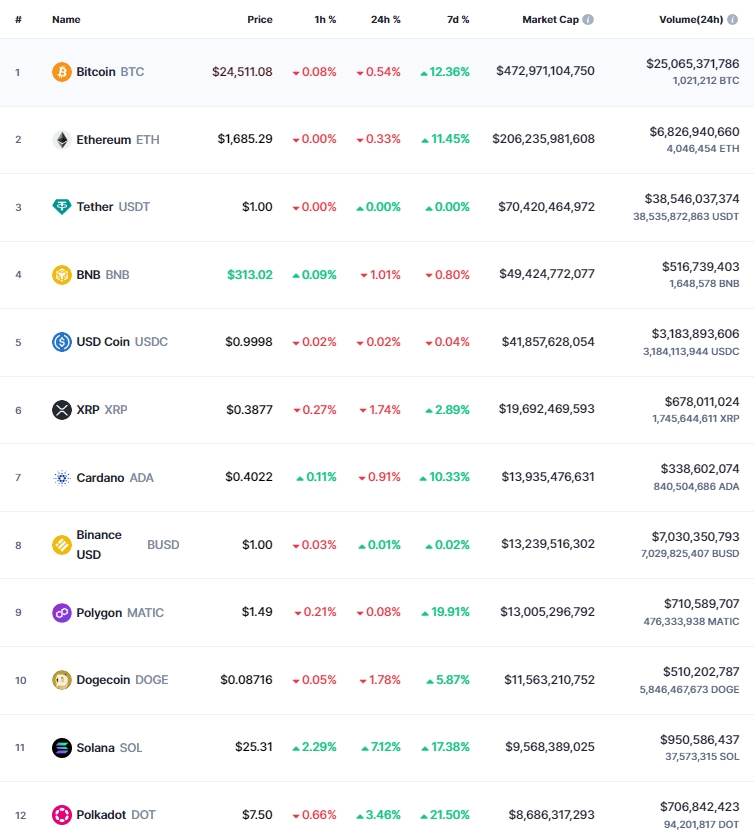
Task: Click the Tether green logo icon
Action: [x=62, y=207]
